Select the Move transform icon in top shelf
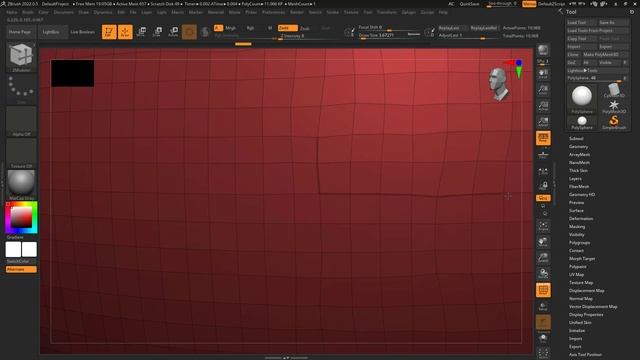The width and height of the screenshot is (640, 360). (x=142, y=32)
